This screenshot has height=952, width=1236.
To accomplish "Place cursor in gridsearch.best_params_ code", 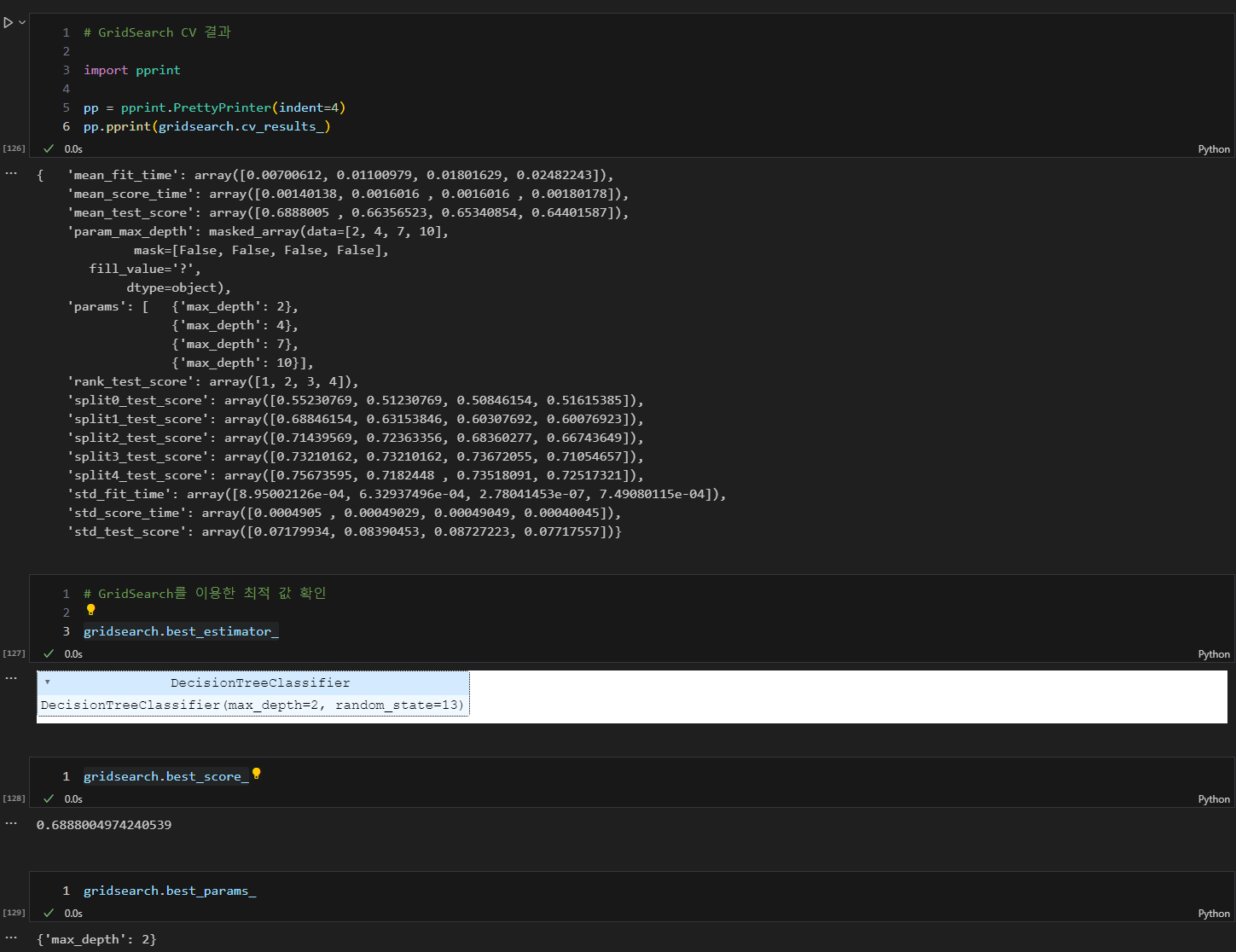I will 170,891.
